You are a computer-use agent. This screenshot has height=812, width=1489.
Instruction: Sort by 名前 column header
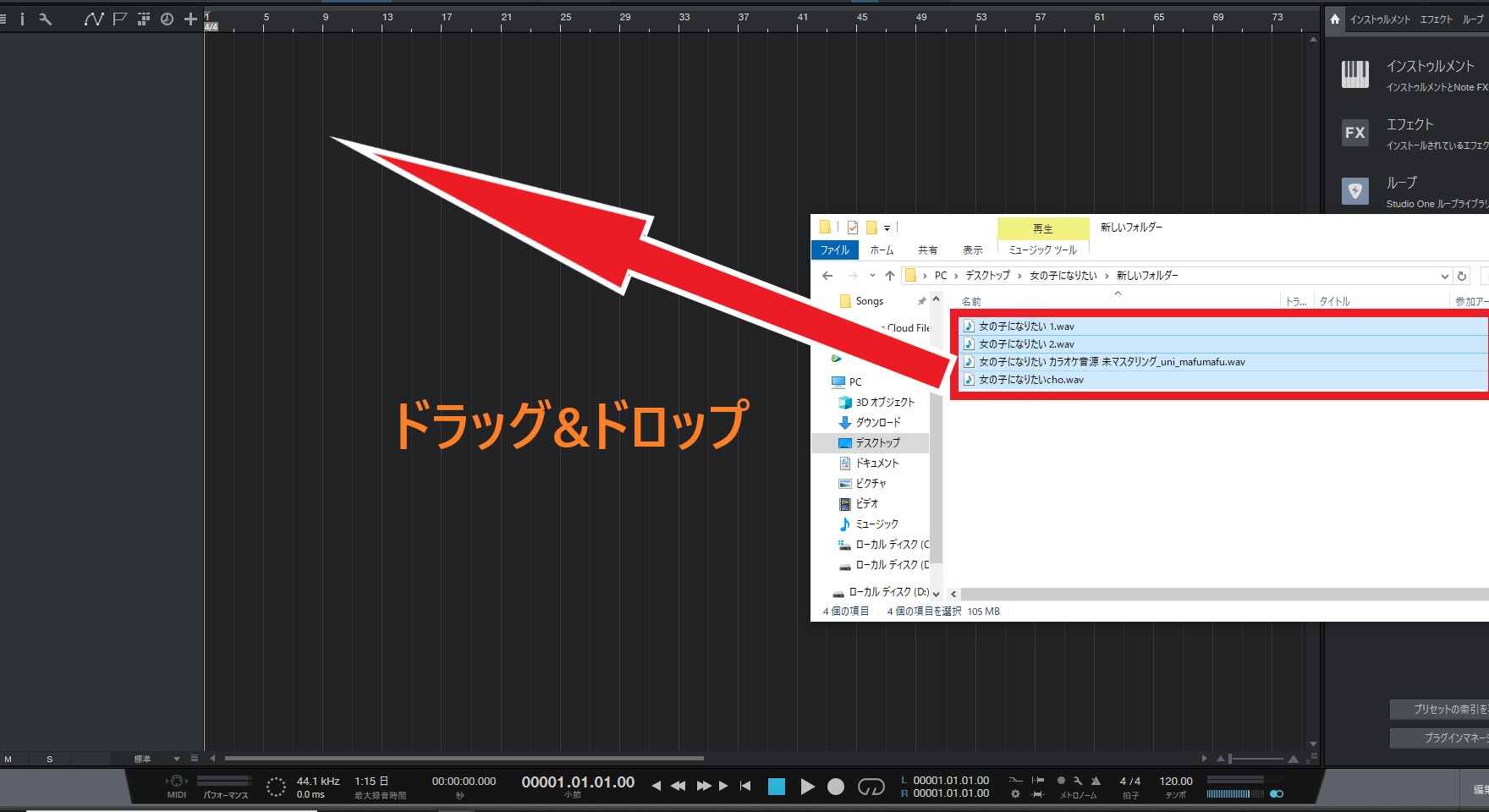click(x=971, y=302)
